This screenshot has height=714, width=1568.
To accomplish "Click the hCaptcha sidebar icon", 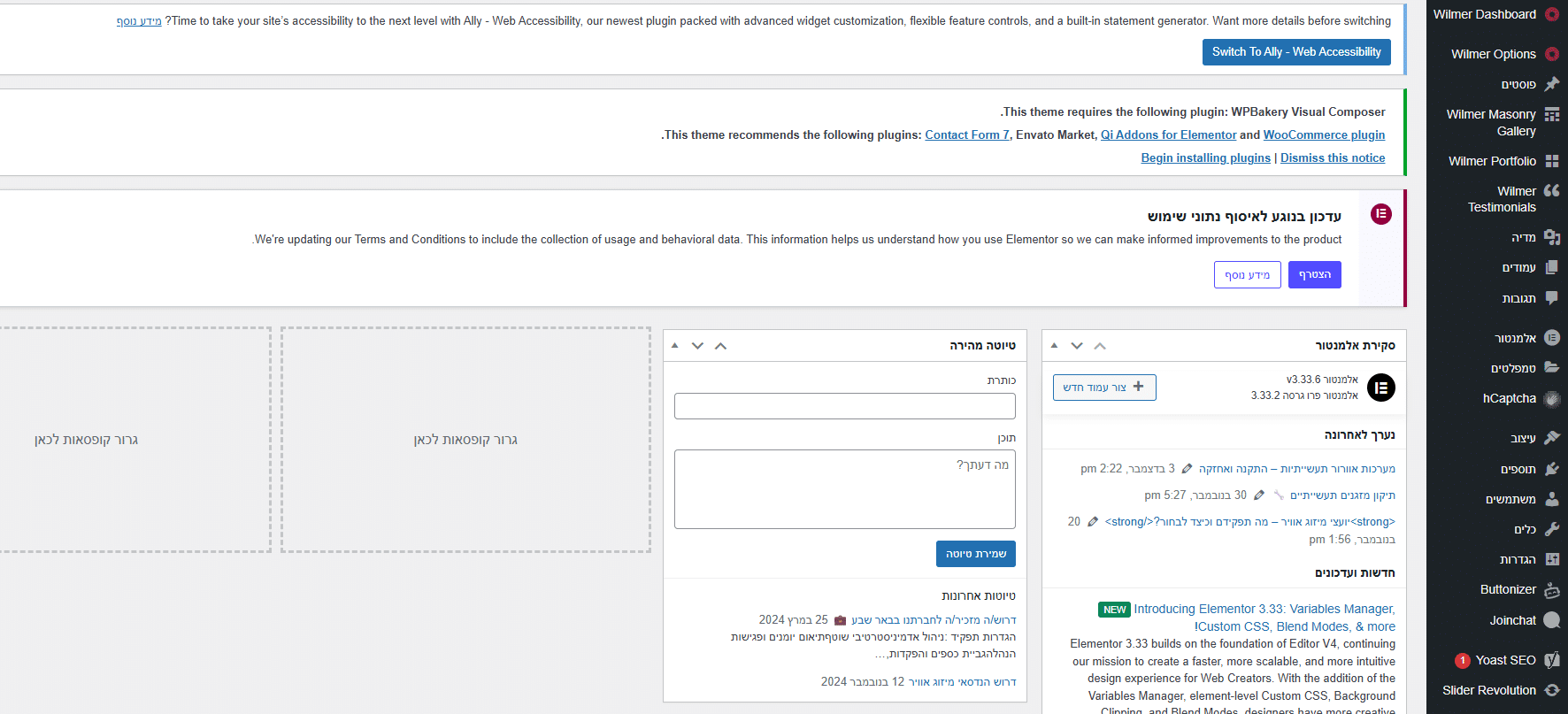I will (x=1551, y=398).
